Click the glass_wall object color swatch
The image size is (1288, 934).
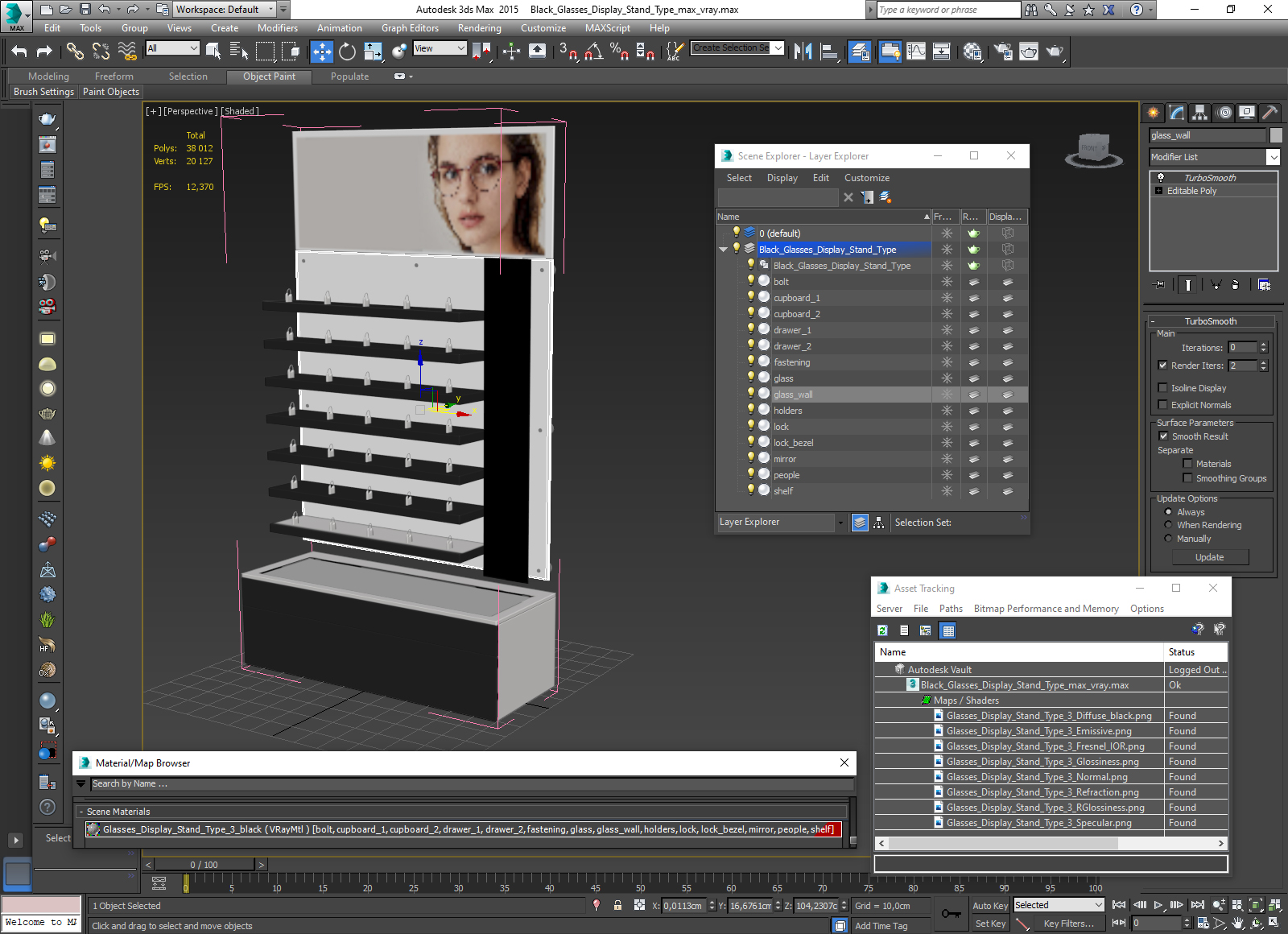click(1276, 135)
